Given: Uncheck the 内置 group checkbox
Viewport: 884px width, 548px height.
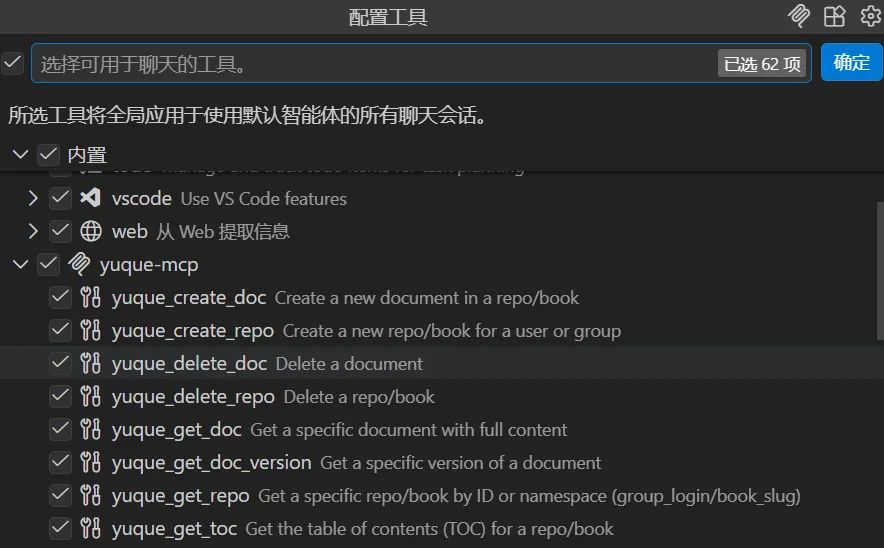Looking at the screenshot, I should pyautogui.click(x=48, y=154).
